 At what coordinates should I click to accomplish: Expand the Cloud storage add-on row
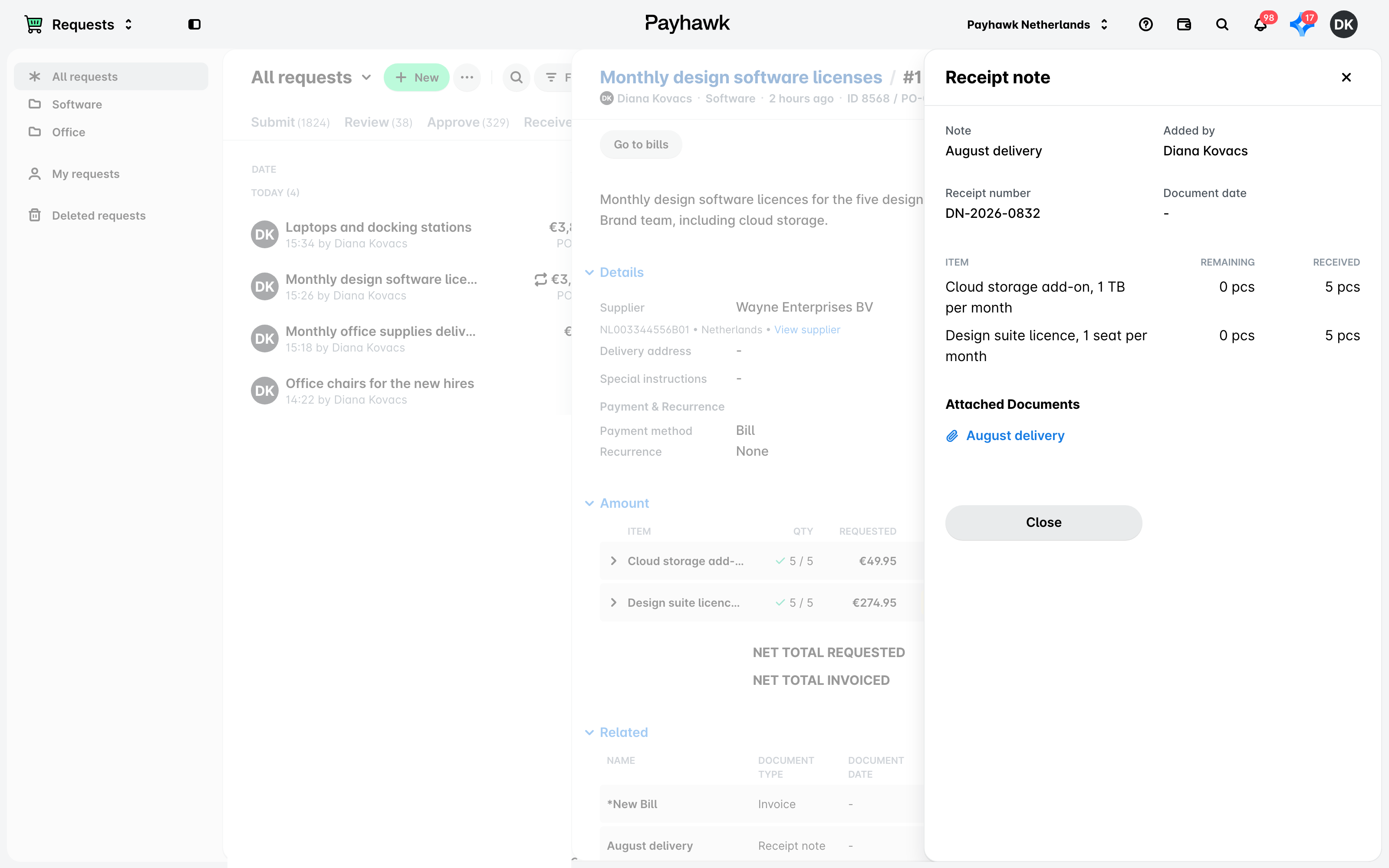coord(614,561)
